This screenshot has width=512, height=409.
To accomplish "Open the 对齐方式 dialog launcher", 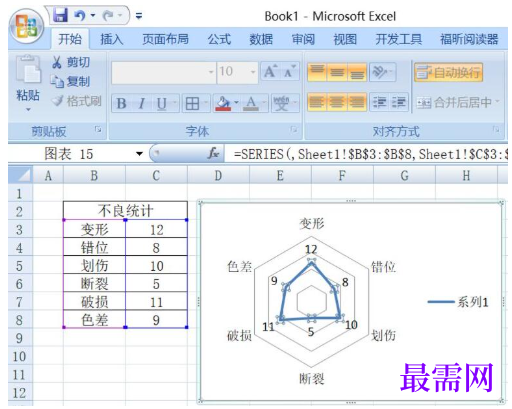I will [497, 129].
